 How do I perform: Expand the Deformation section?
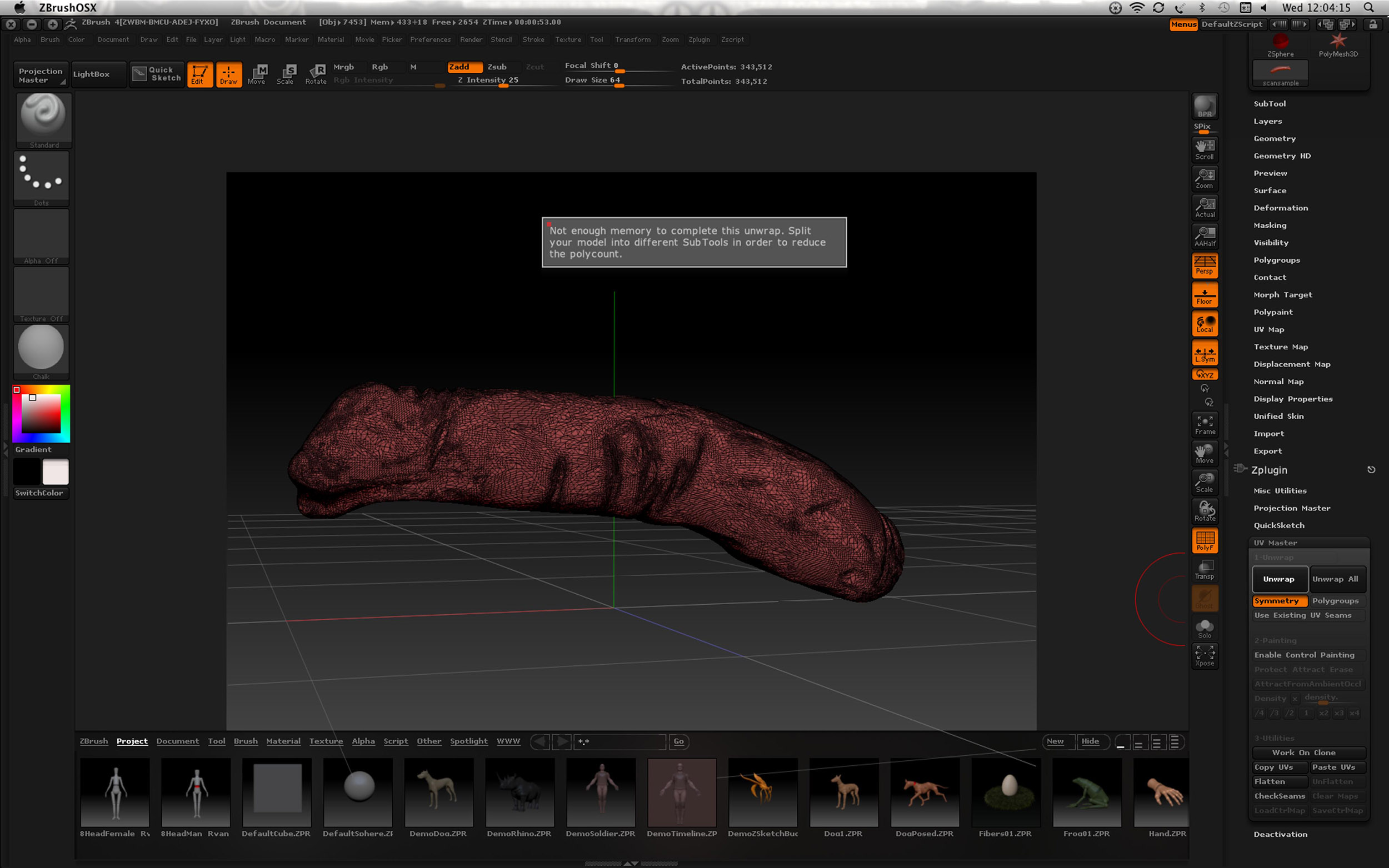(x=1281, y=208)
